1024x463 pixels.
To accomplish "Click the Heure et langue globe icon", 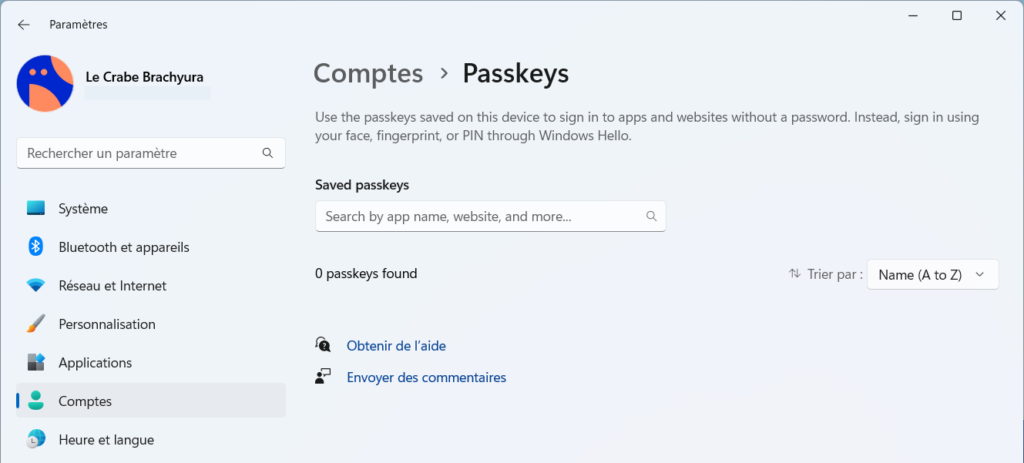I will pyautogui.click(x=36, y=439).
